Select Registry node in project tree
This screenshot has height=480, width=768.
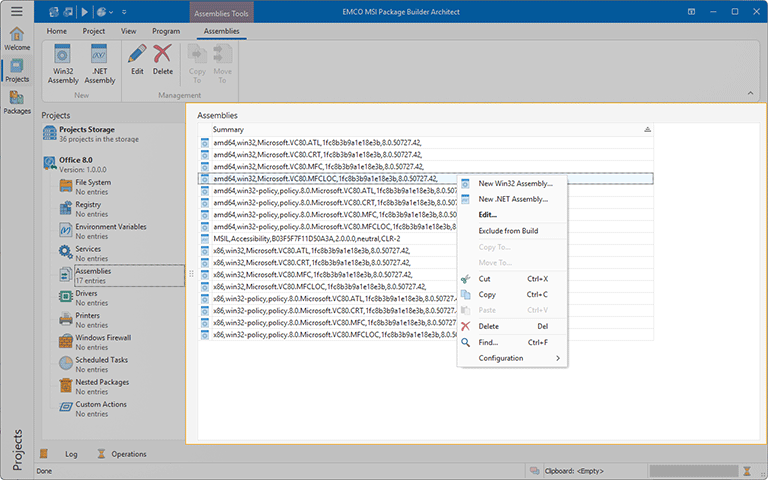coord(88,204)
